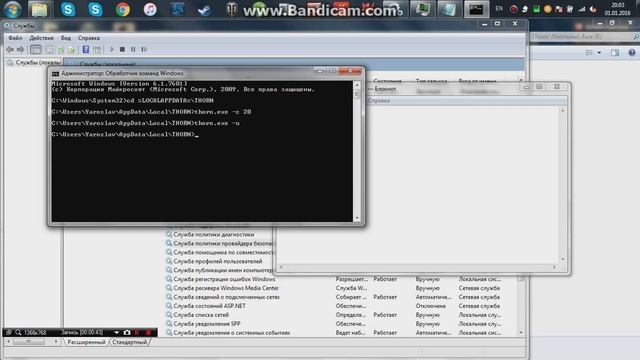
Task: Toggle preview pane icon in Explorer window
Action: click(x=615, y=53)
